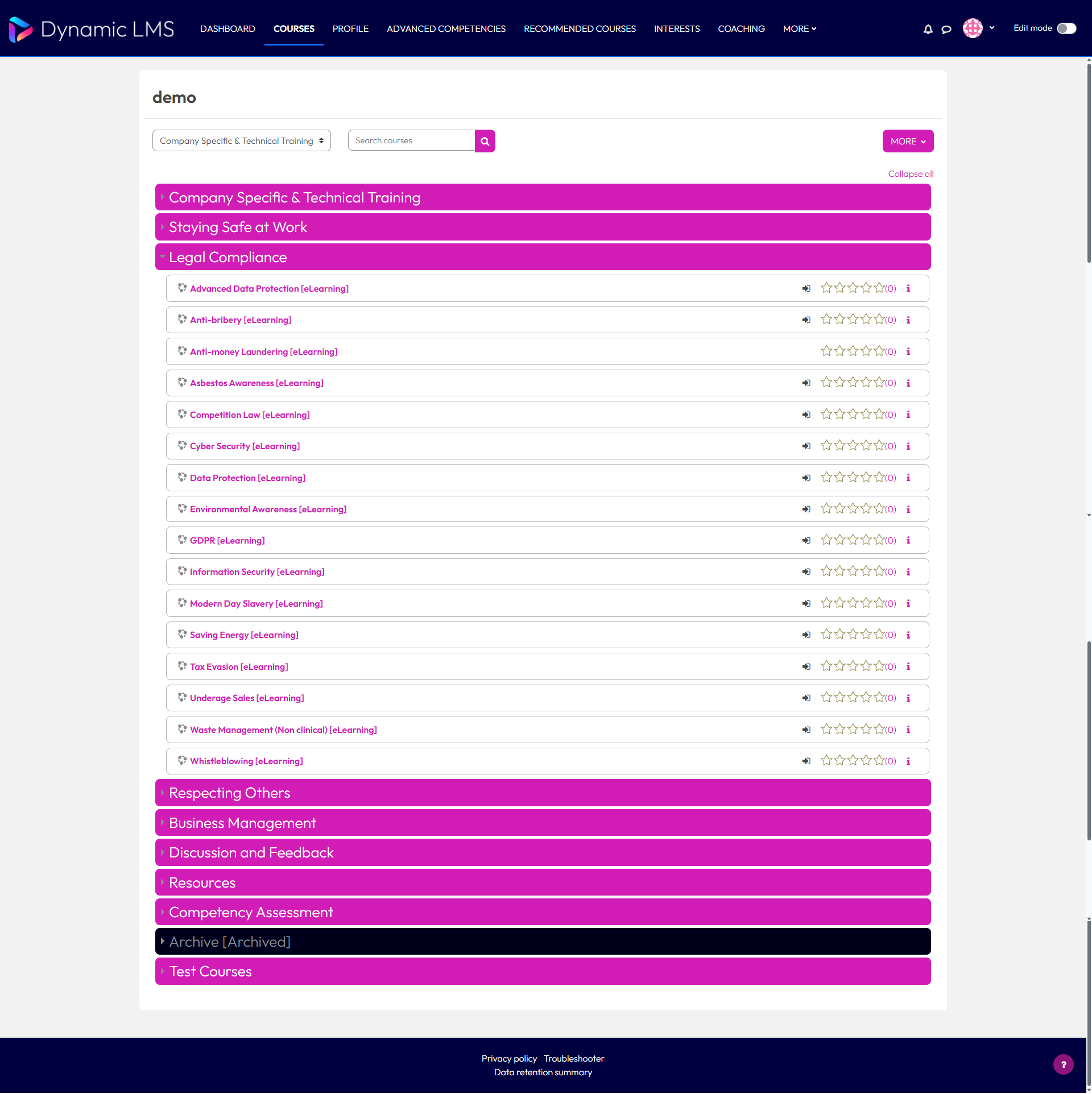Go to the Dashboard tab
The width and height of the screenshot is (1092, 1094).
click(227, 29)
